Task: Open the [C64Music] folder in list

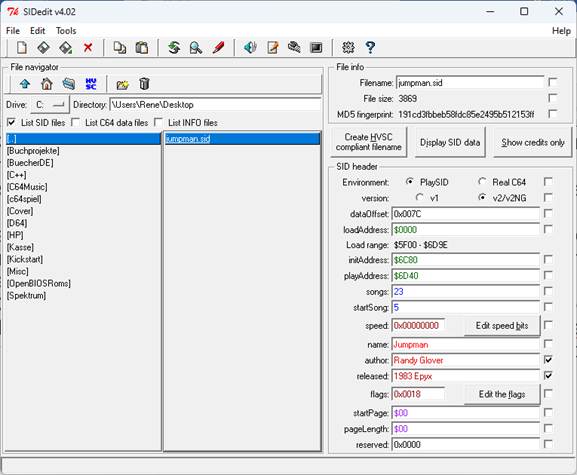Action: (27, 187)
